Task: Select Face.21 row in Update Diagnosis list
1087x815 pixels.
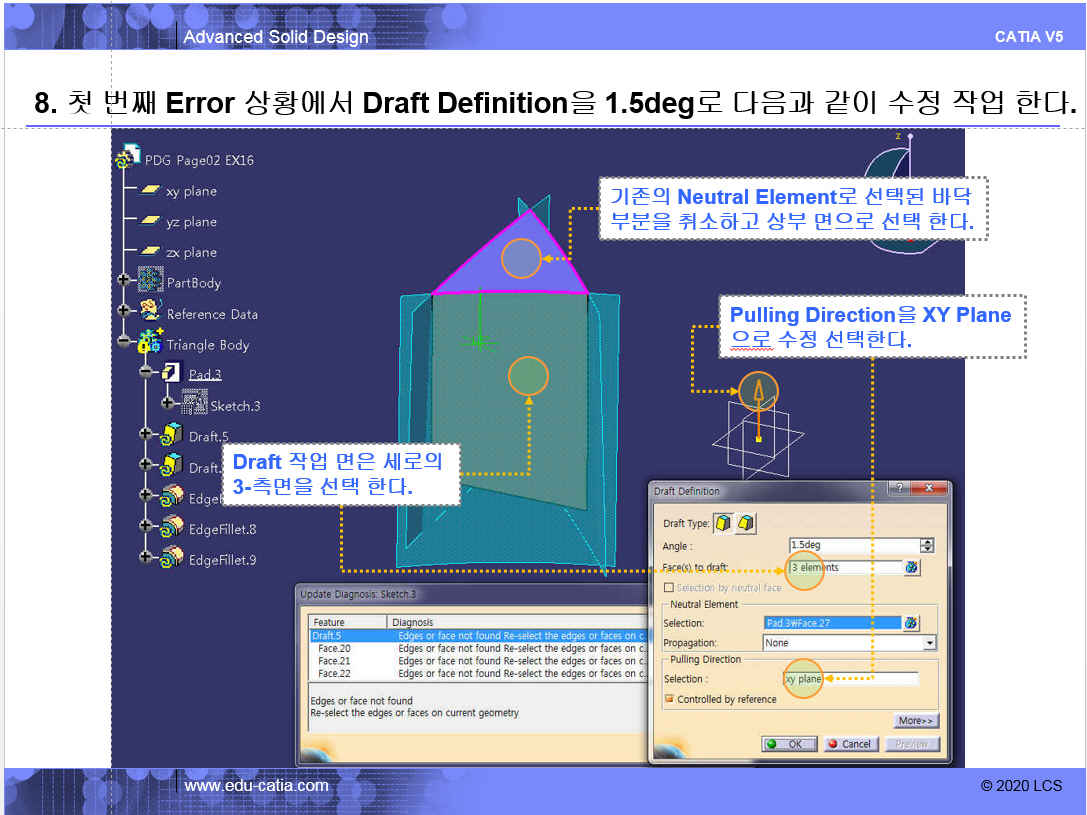Action: [x=334, y=661]
